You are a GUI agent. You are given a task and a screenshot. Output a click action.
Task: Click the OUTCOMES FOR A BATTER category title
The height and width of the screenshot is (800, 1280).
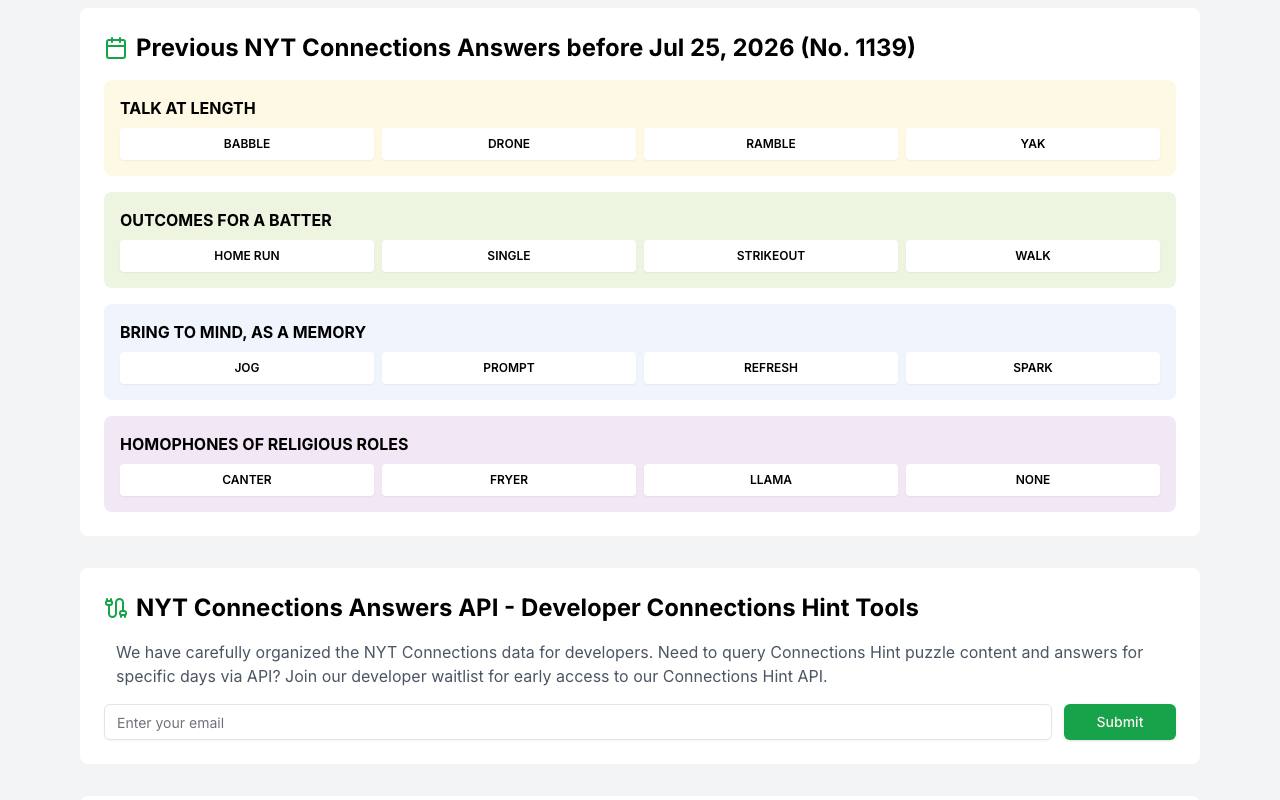point(226,220)
